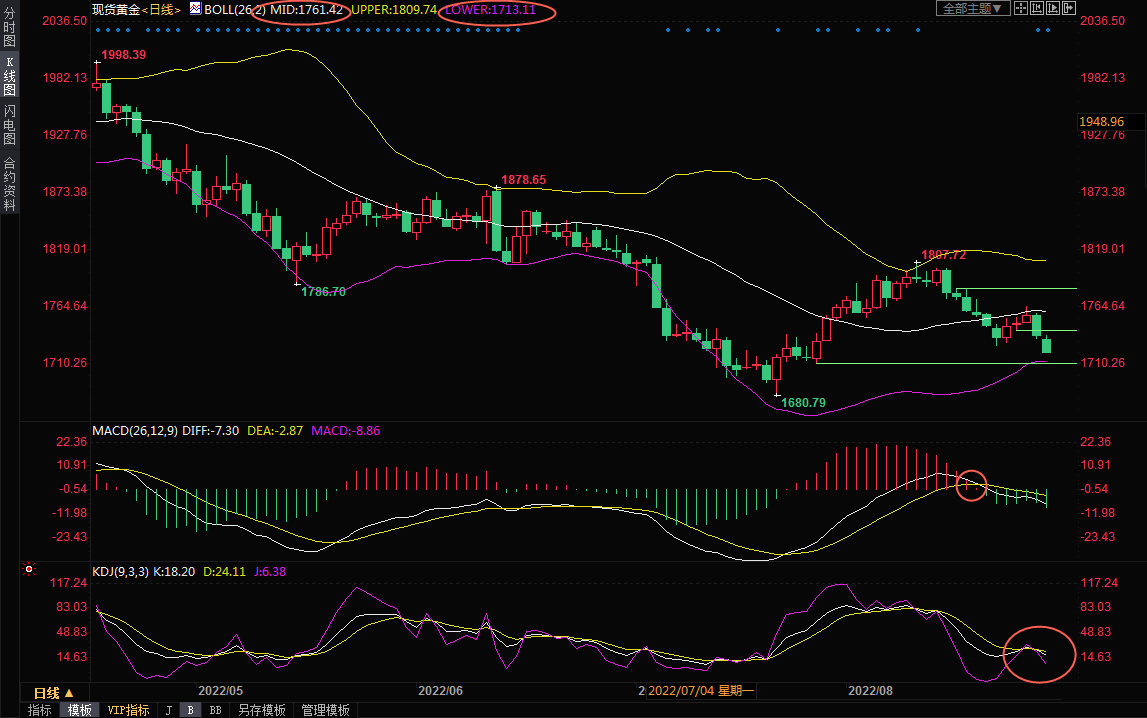Toggle the B template button
The height and width of the screenshot is (718, 1147).
point(190,710)
